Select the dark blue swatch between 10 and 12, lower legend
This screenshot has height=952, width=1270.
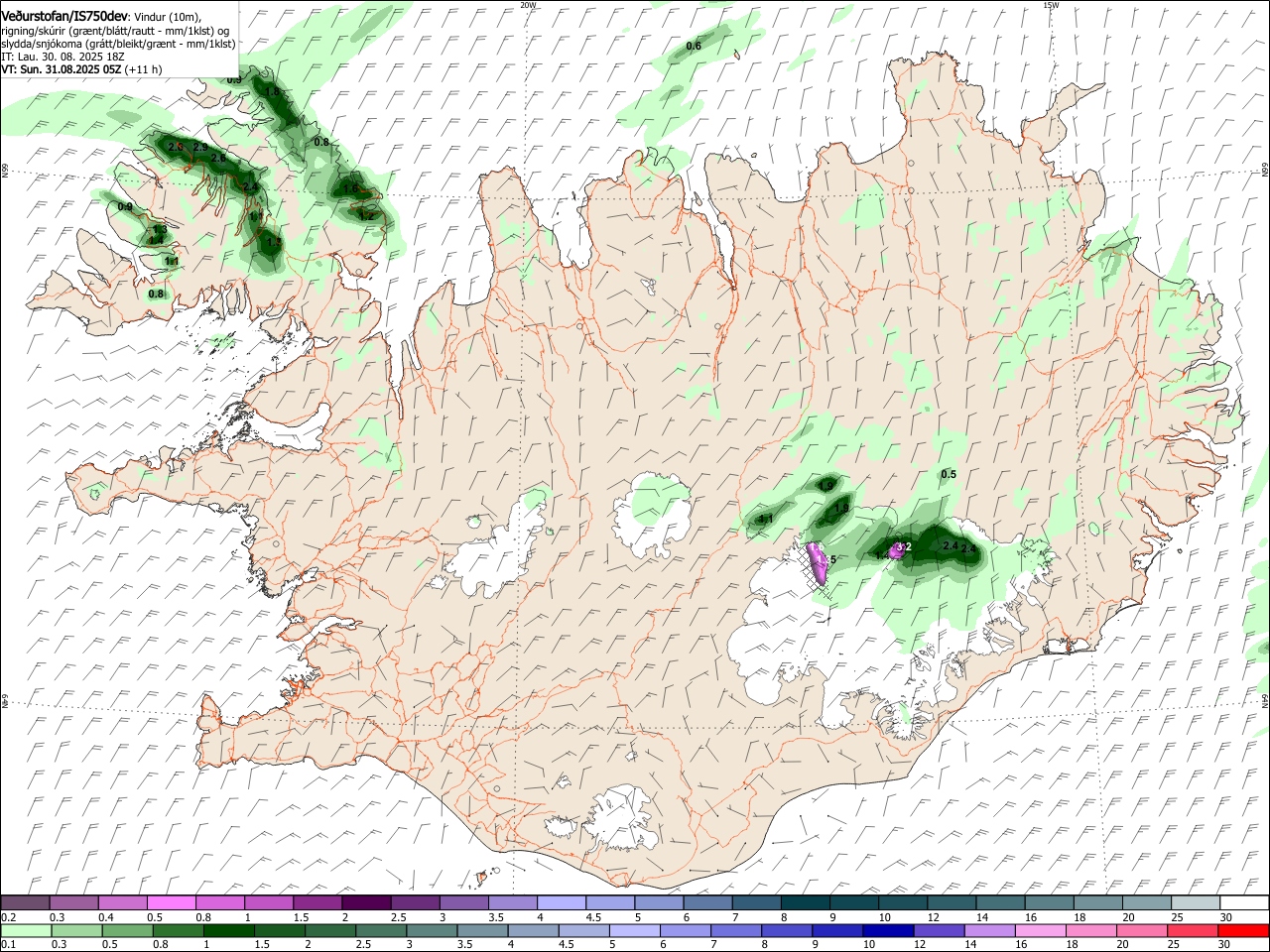click(888, 930)
